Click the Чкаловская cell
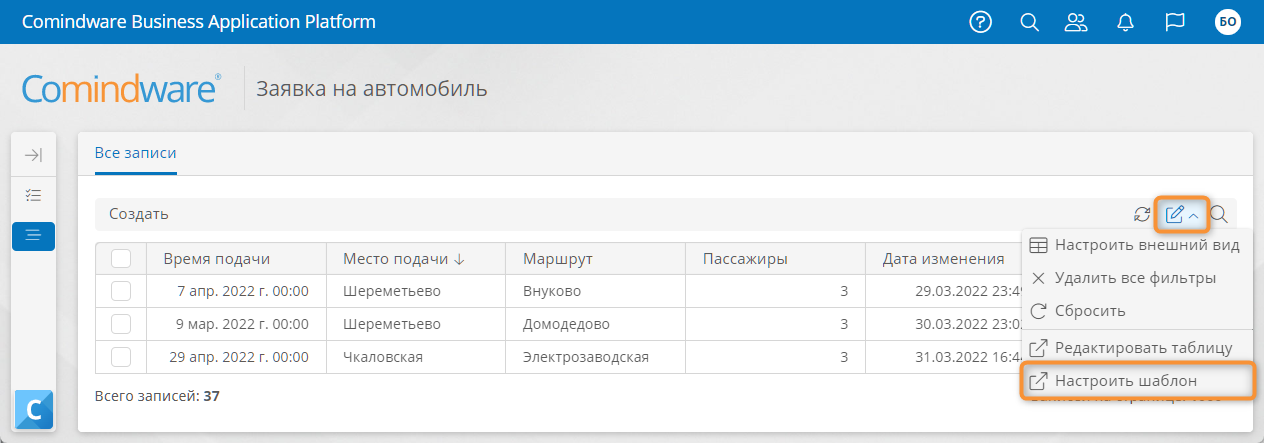The width and height of the screenshot is (1264, 443). click(416, 357)
